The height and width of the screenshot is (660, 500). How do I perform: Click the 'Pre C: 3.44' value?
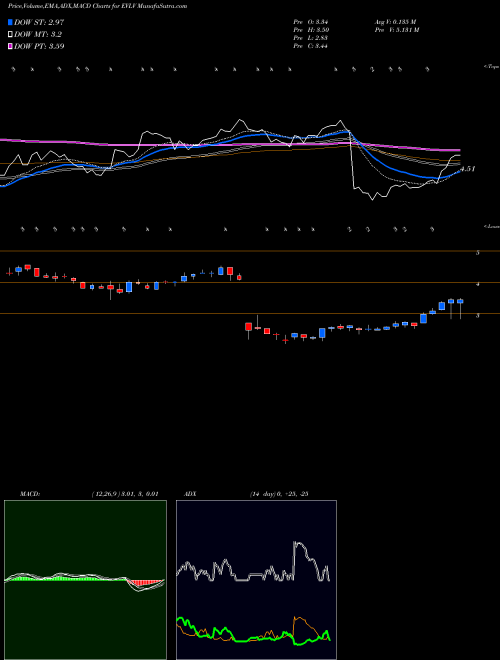tap(311, 46)
